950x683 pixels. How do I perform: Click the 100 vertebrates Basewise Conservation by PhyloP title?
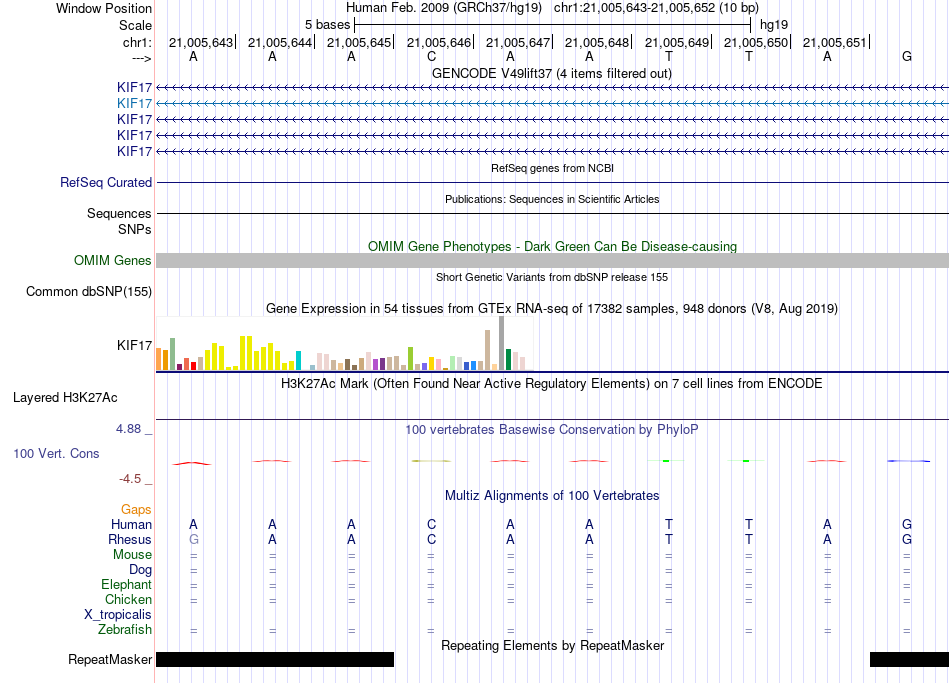pos(552,430)
